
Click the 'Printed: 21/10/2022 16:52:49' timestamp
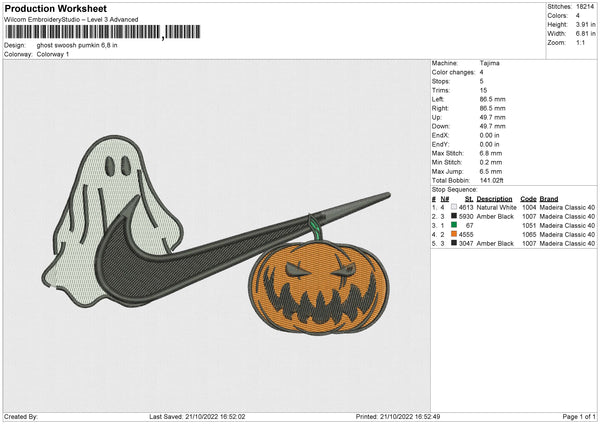click(x=398, y=416)
